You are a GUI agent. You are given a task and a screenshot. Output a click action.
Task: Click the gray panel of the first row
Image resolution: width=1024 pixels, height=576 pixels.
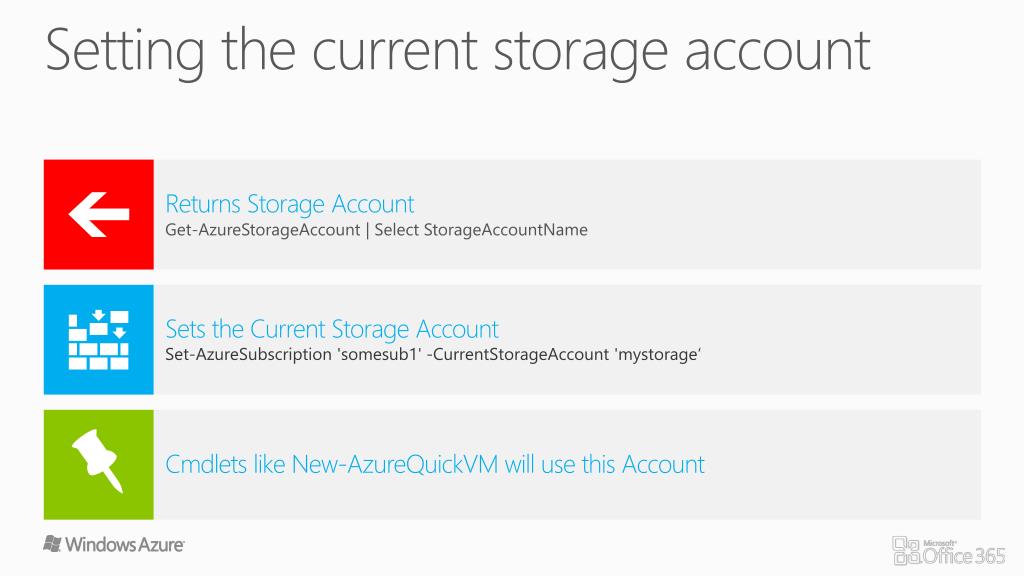pos(567,214)
